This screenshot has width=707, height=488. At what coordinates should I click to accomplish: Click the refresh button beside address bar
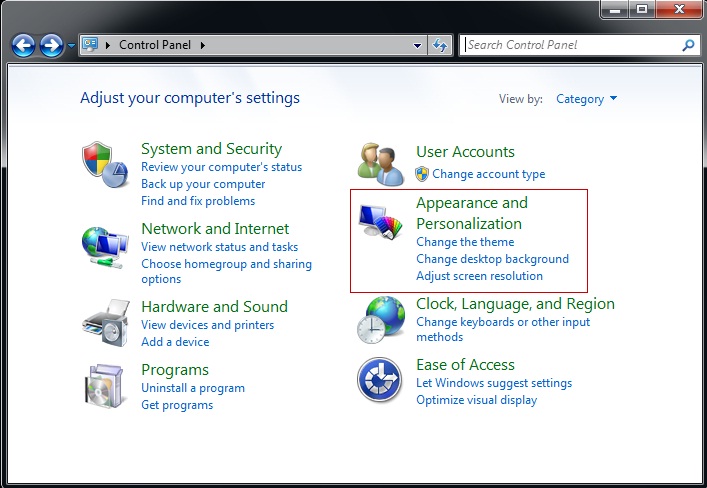point(439,45)
